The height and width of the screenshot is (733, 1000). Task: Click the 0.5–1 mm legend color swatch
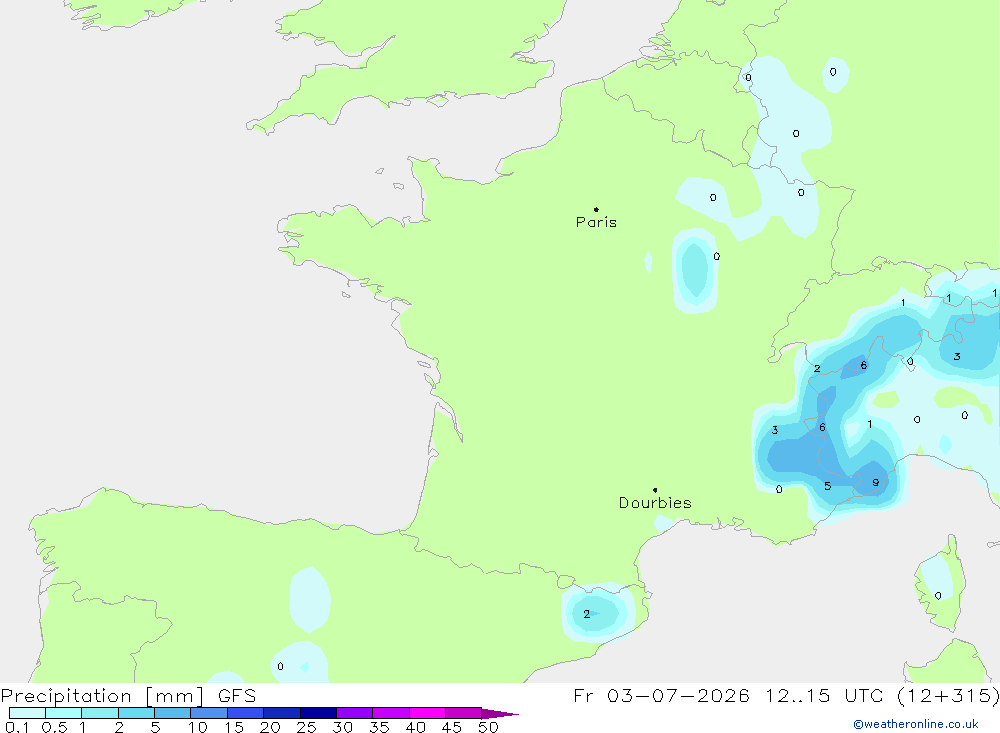tap(64, 713)
